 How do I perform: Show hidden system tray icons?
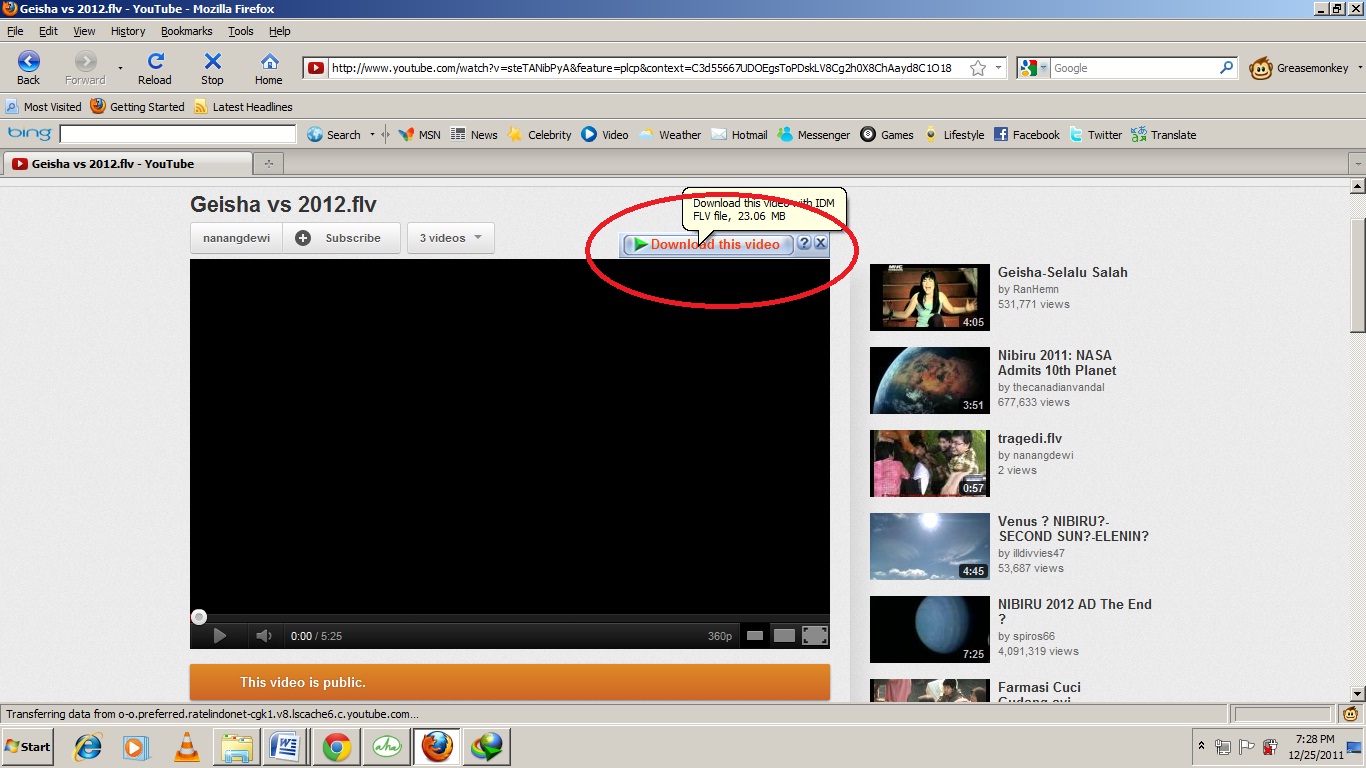click(x=1201, y=746)
